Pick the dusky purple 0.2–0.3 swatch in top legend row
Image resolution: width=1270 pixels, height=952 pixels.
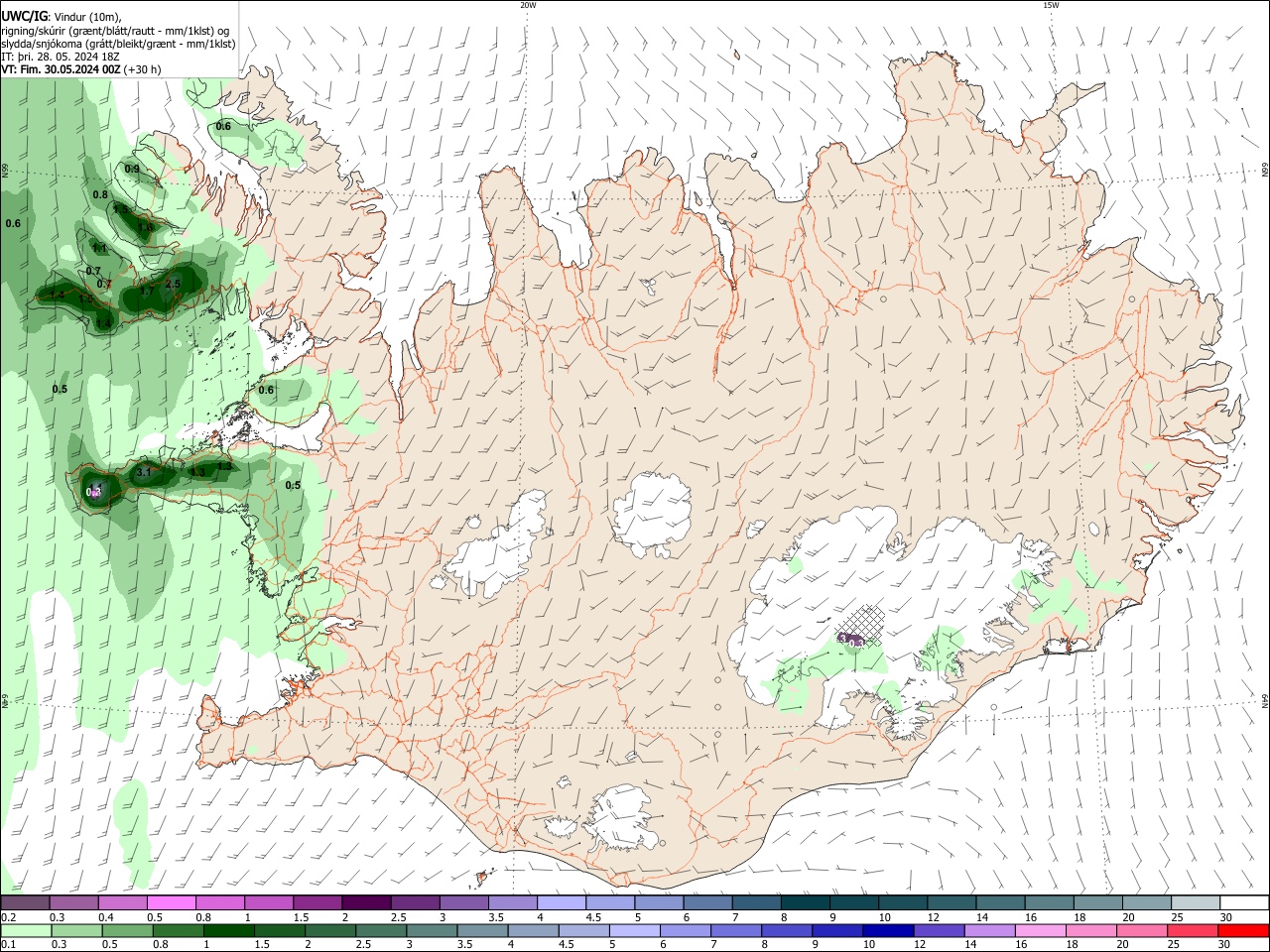pyautogui.click(x=25, y=902)
